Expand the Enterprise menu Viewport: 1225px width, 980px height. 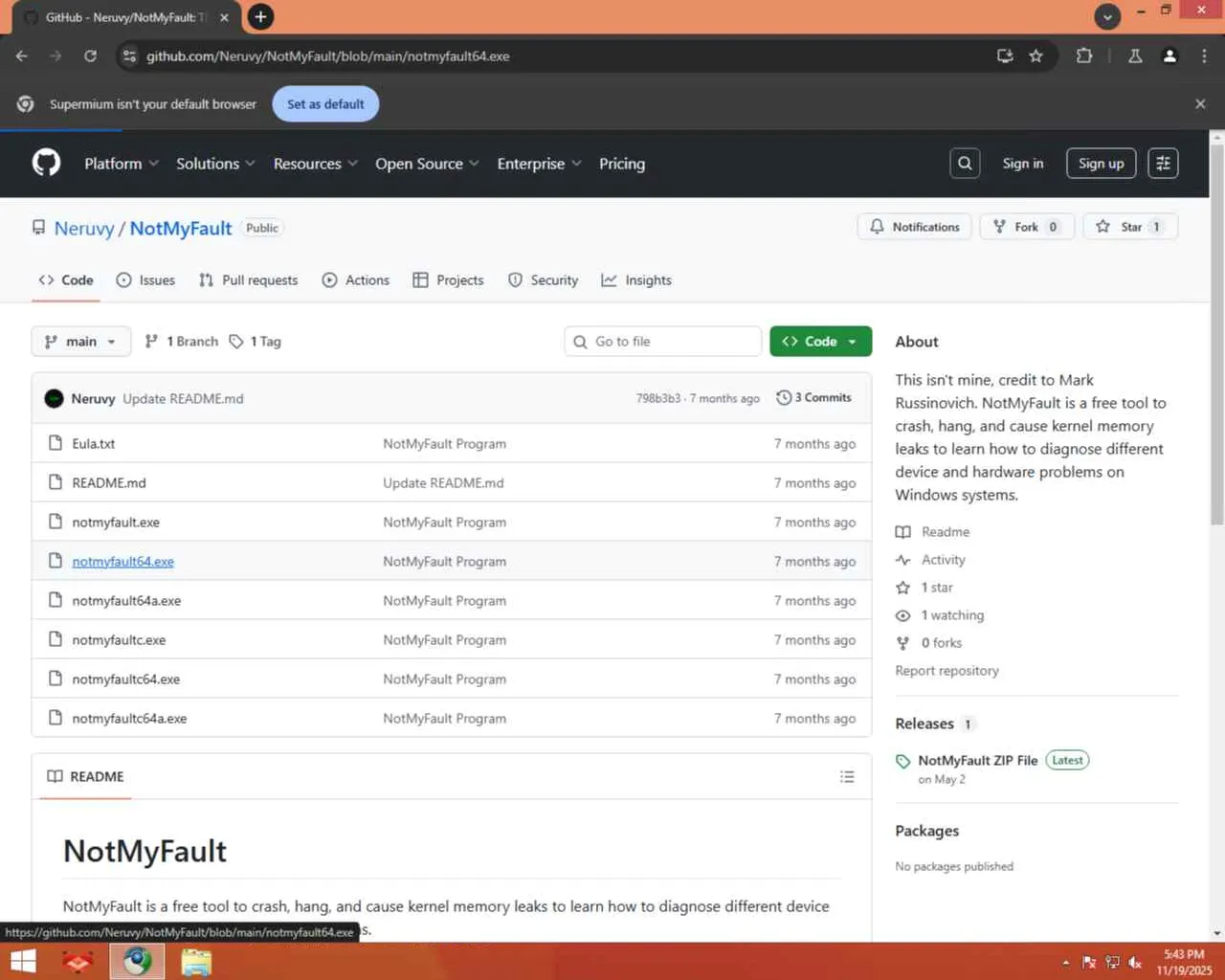click(539, 164)
